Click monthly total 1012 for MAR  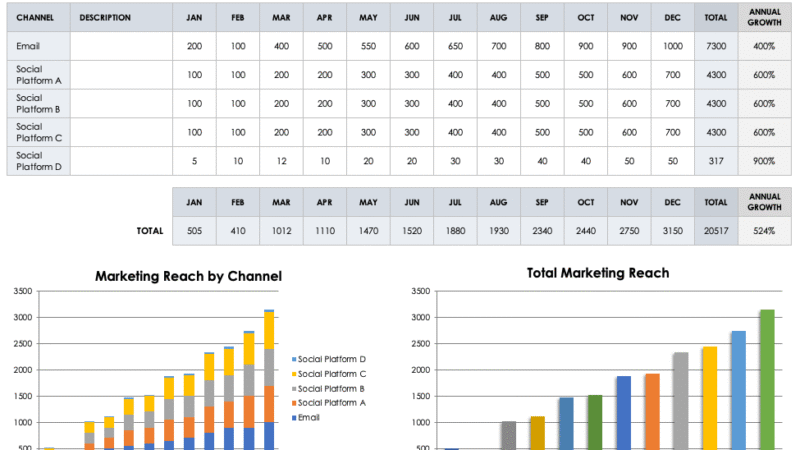click(281, 231)
